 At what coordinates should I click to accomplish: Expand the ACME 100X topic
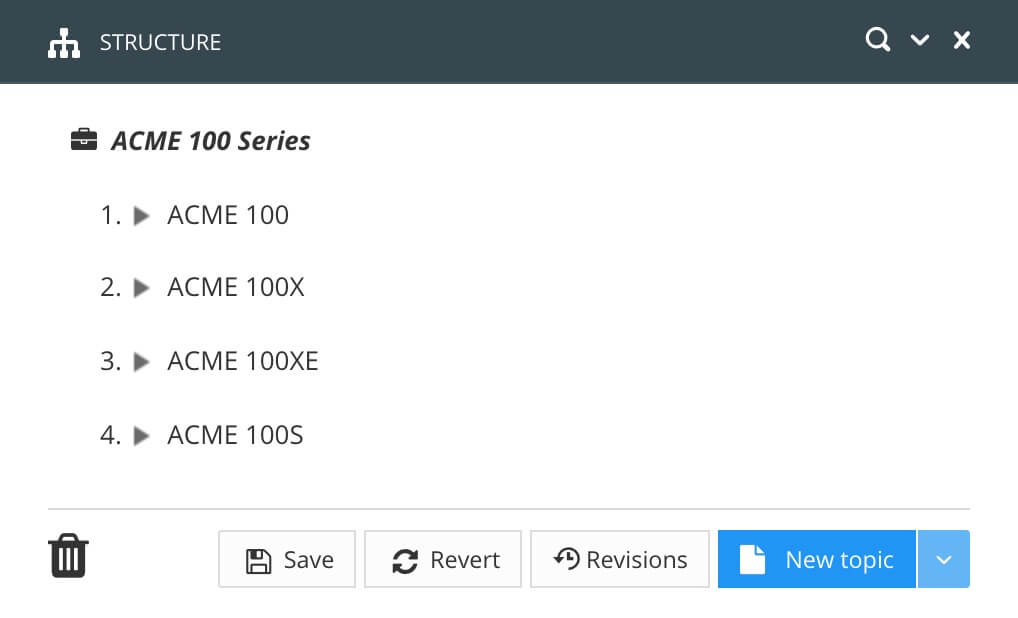point(142,287)
